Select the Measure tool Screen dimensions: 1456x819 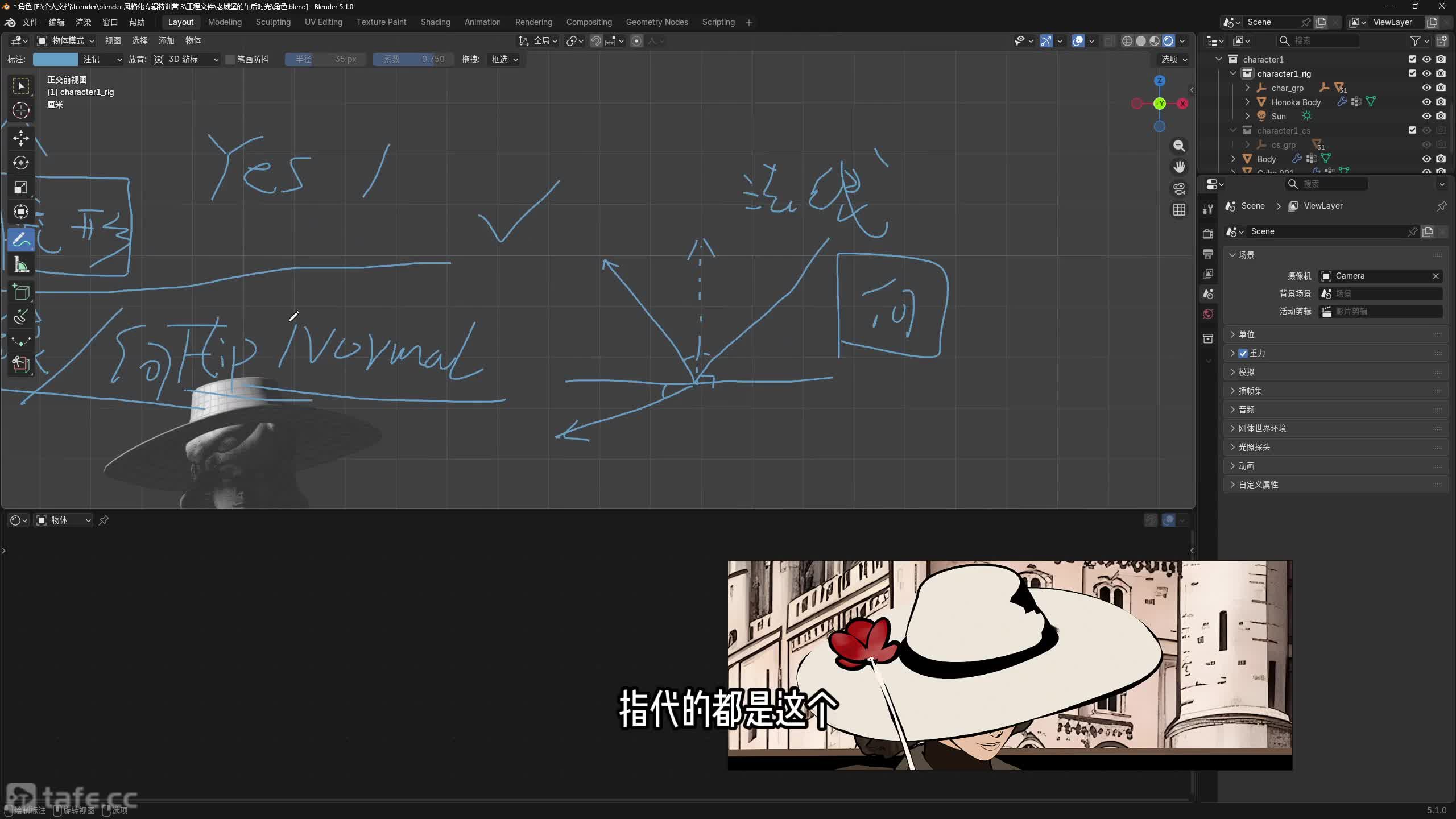21,265
